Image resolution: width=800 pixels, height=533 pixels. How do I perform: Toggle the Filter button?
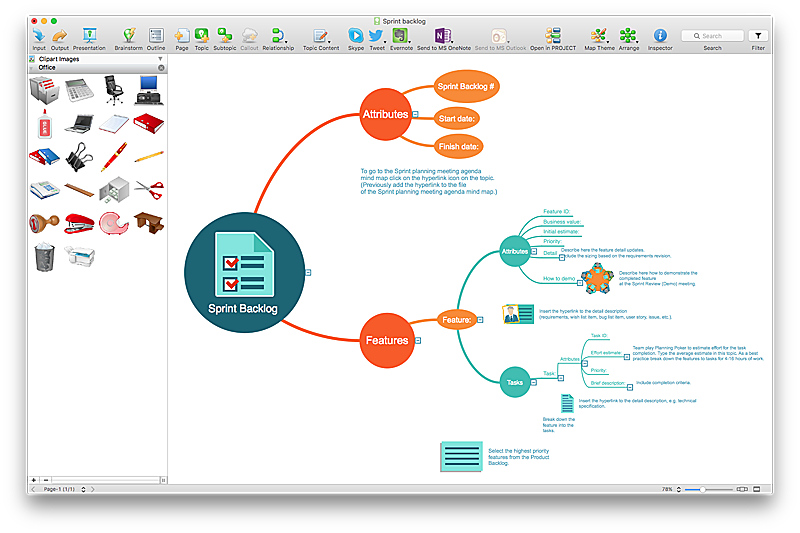coord(757,36)
